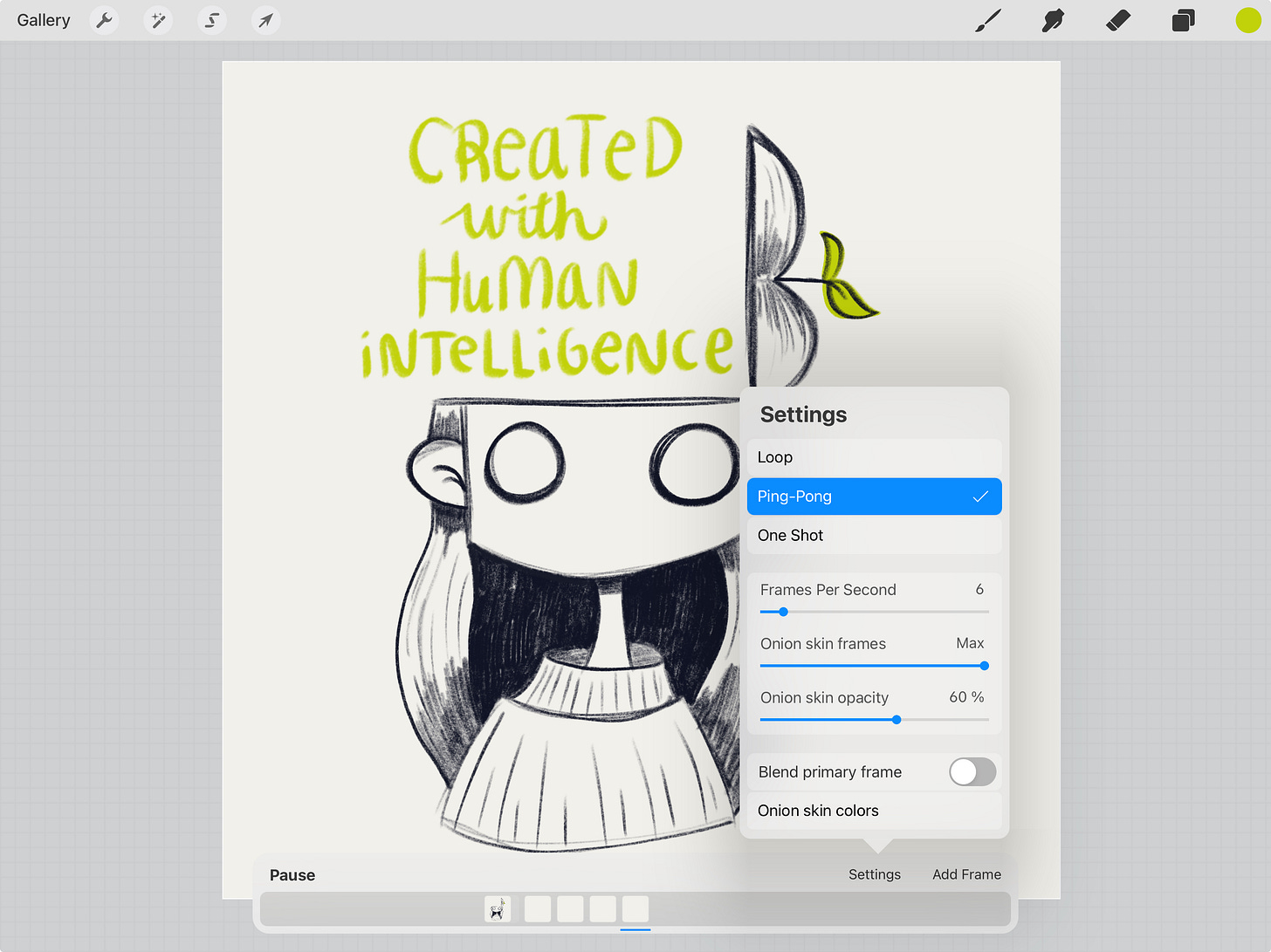Click the 60 % opacity value
This screenshot has width=1271, height=952.
tap(966, 697)
